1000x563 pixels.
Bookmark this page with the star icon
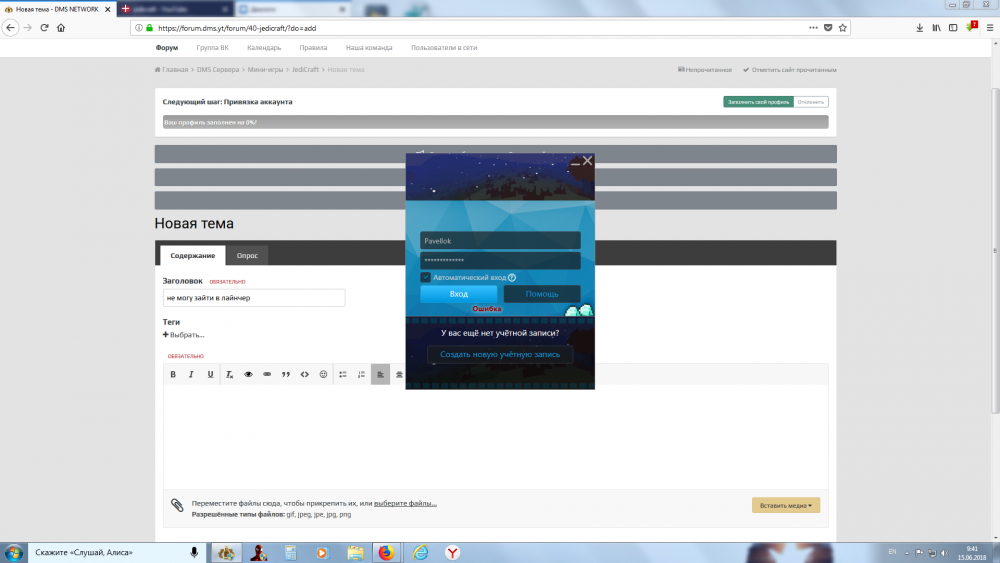point(842,28)
